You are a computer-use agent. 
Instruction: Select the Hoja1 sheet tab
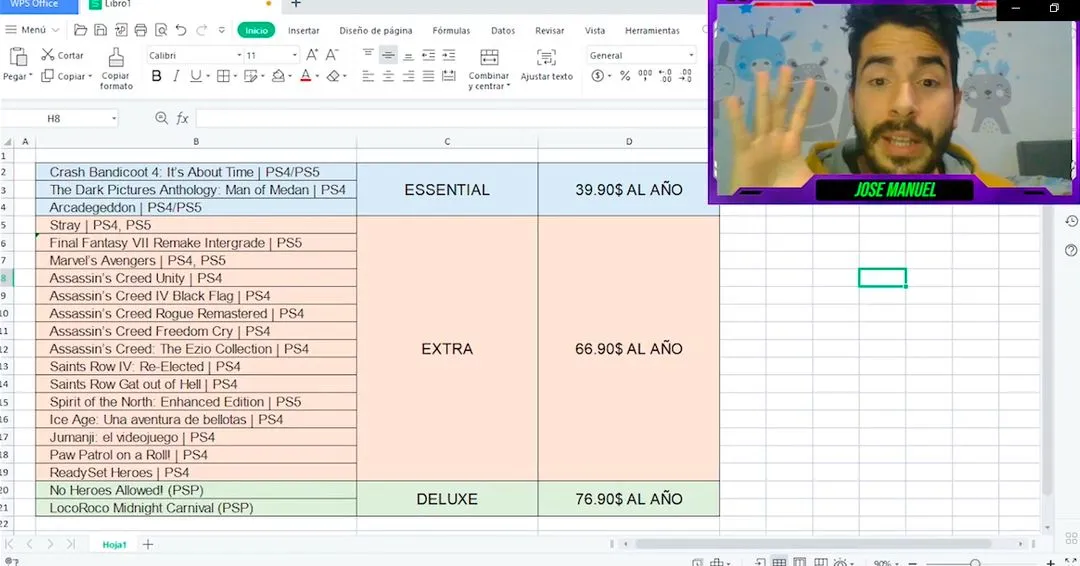point(114,544)
